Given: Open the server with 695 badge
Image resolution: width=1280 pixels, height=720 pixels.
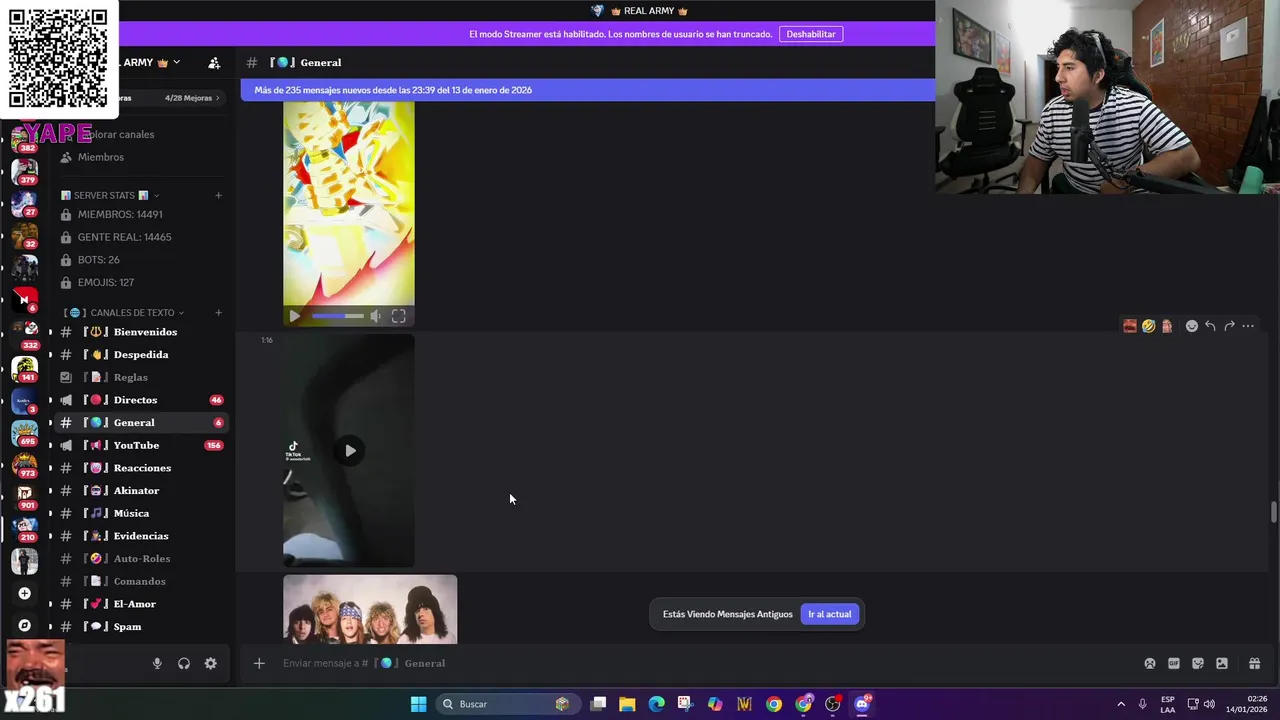Looking at the screenshot, I should (24, 432).
